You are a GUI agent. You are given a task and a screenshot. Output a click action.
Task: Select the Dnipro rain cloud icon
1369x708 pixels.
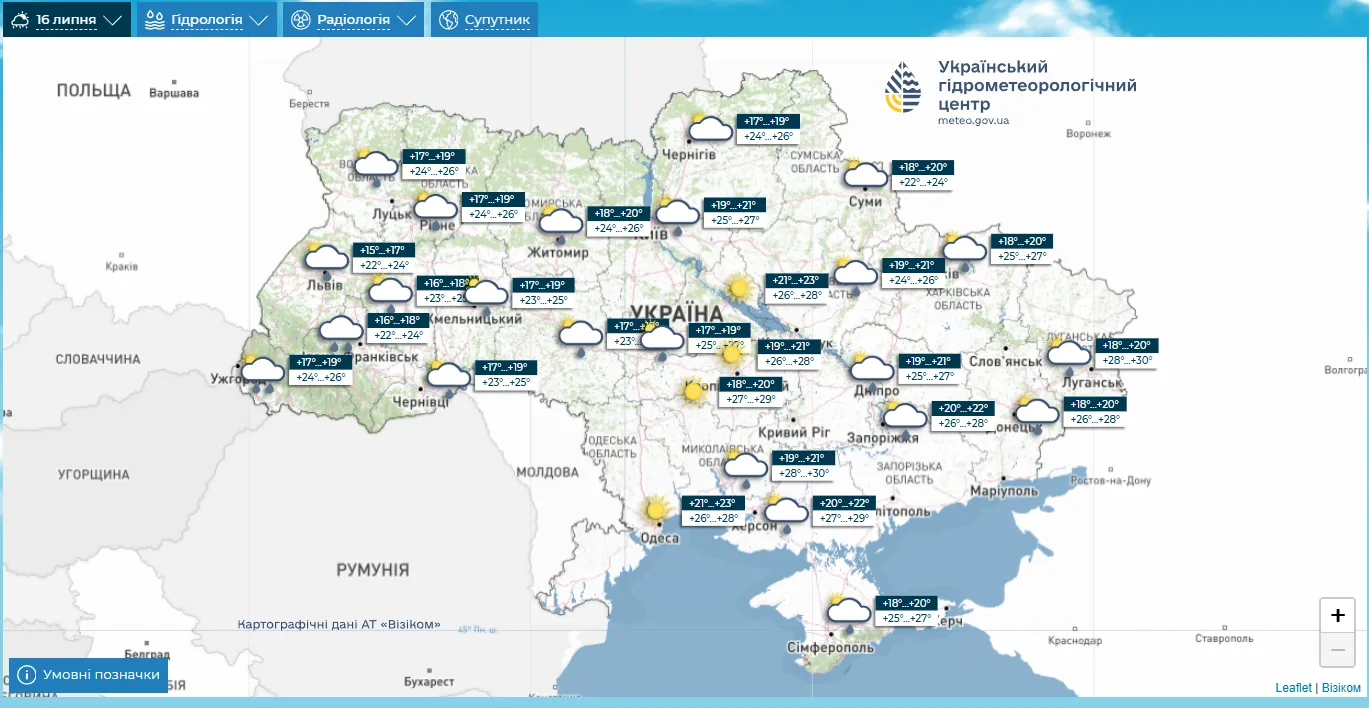[x=872, y=370]
